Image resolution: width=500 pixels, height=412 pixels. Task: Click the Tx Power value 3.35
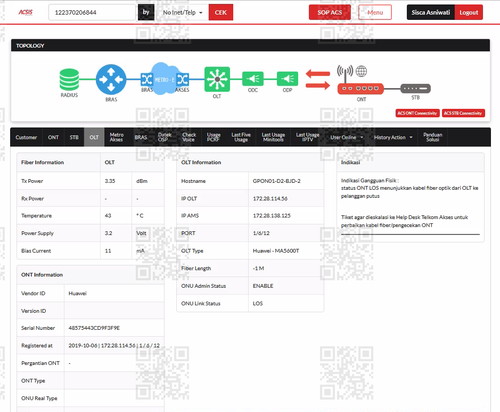click(x=110, y=181)
